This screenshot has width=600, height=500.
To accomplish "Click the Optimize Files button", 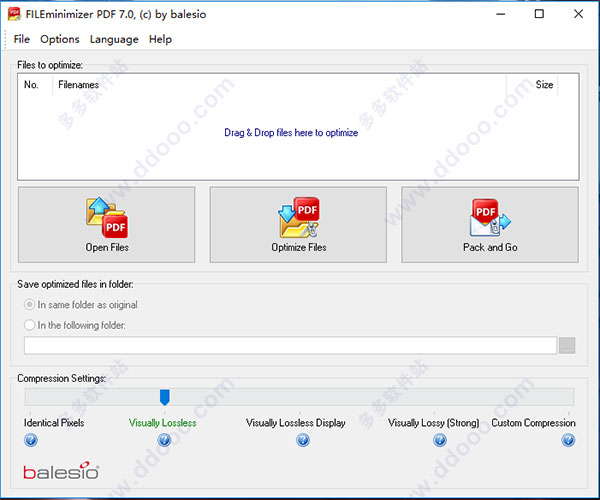I will 298,225.
